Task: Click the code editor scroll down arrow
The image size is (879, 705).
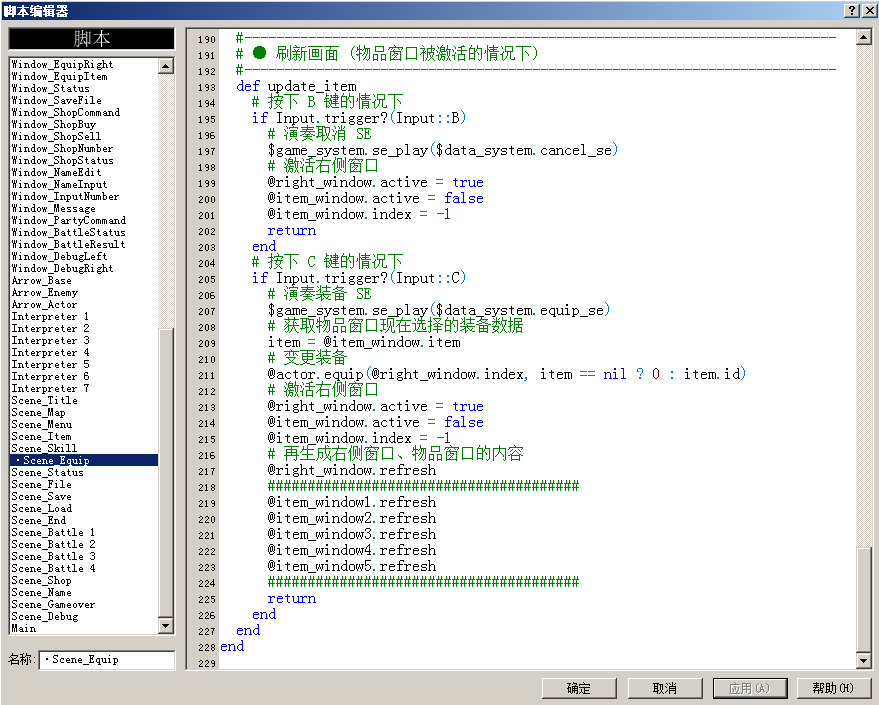Action: click(864, 661)
